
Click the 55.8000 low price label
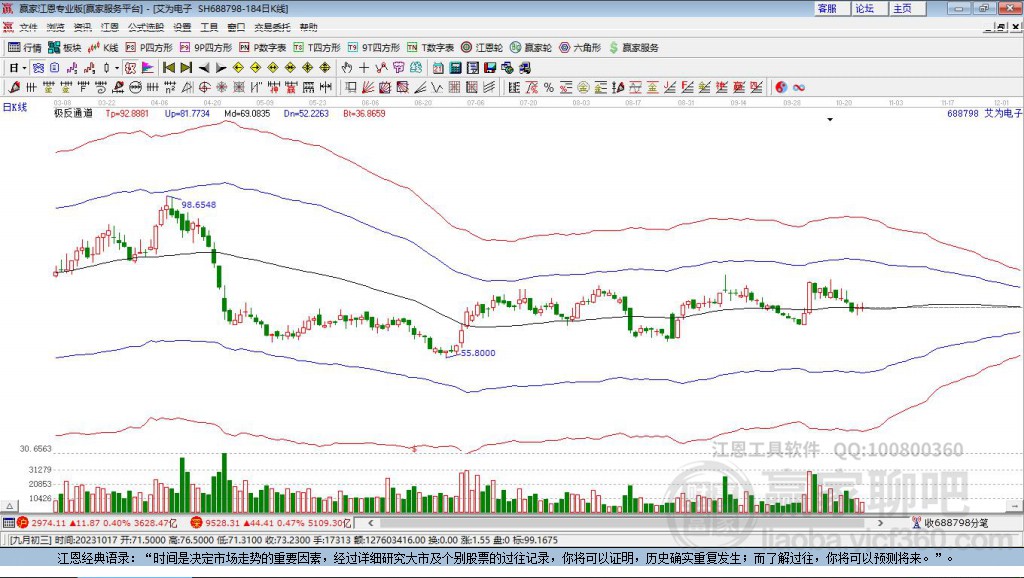pyautogui.click(x=478, y=353)
